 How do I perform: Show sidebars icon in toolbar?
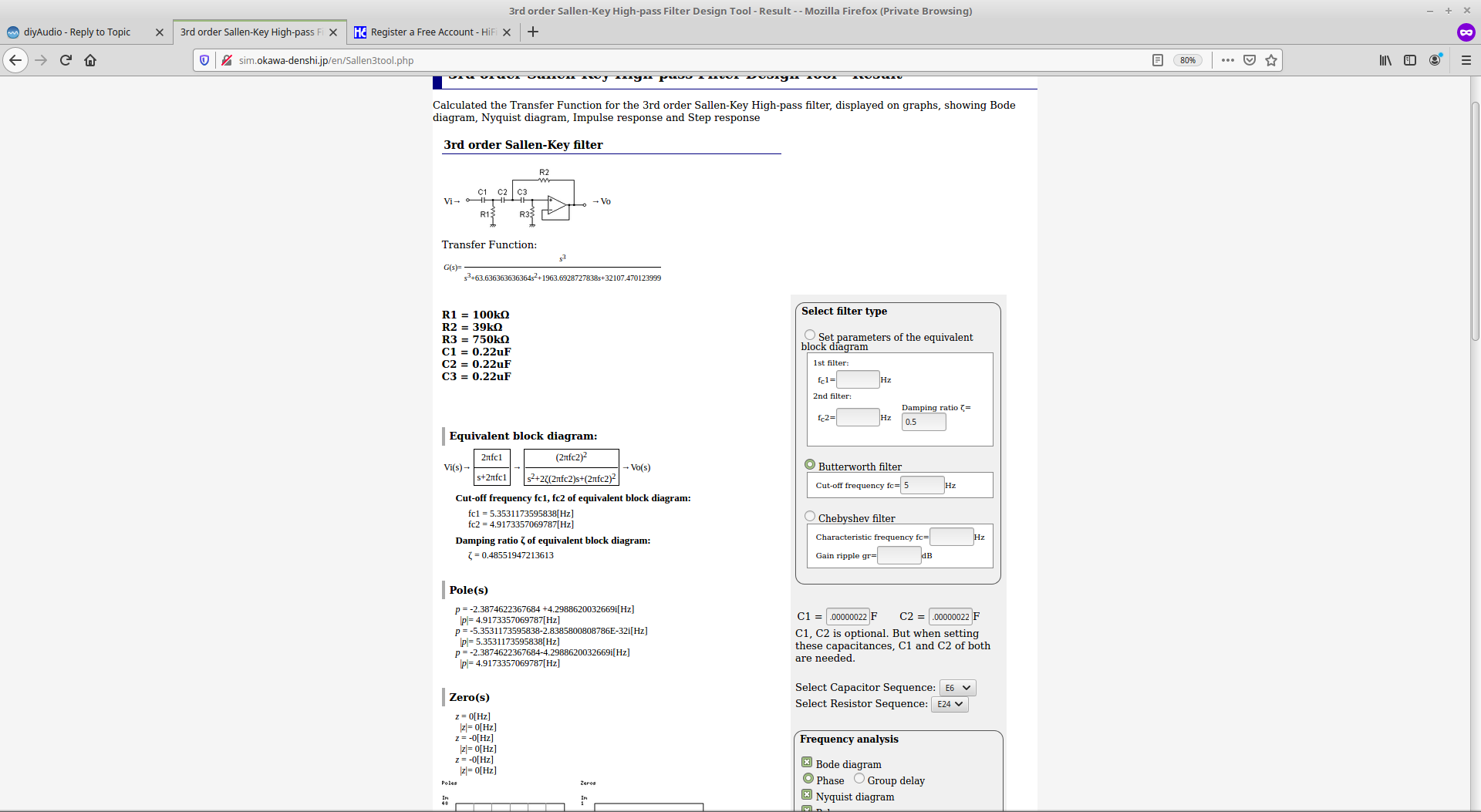click(1410, 60)
